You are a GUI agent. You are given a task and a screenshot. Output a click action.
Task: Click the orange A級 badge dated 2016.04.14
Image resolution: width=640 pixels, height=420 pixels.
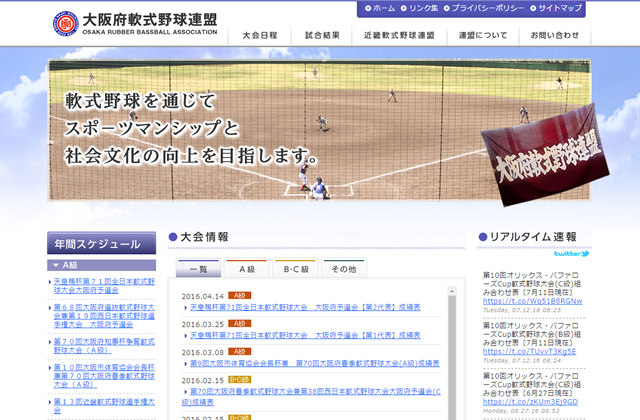[x=239, y=296]
